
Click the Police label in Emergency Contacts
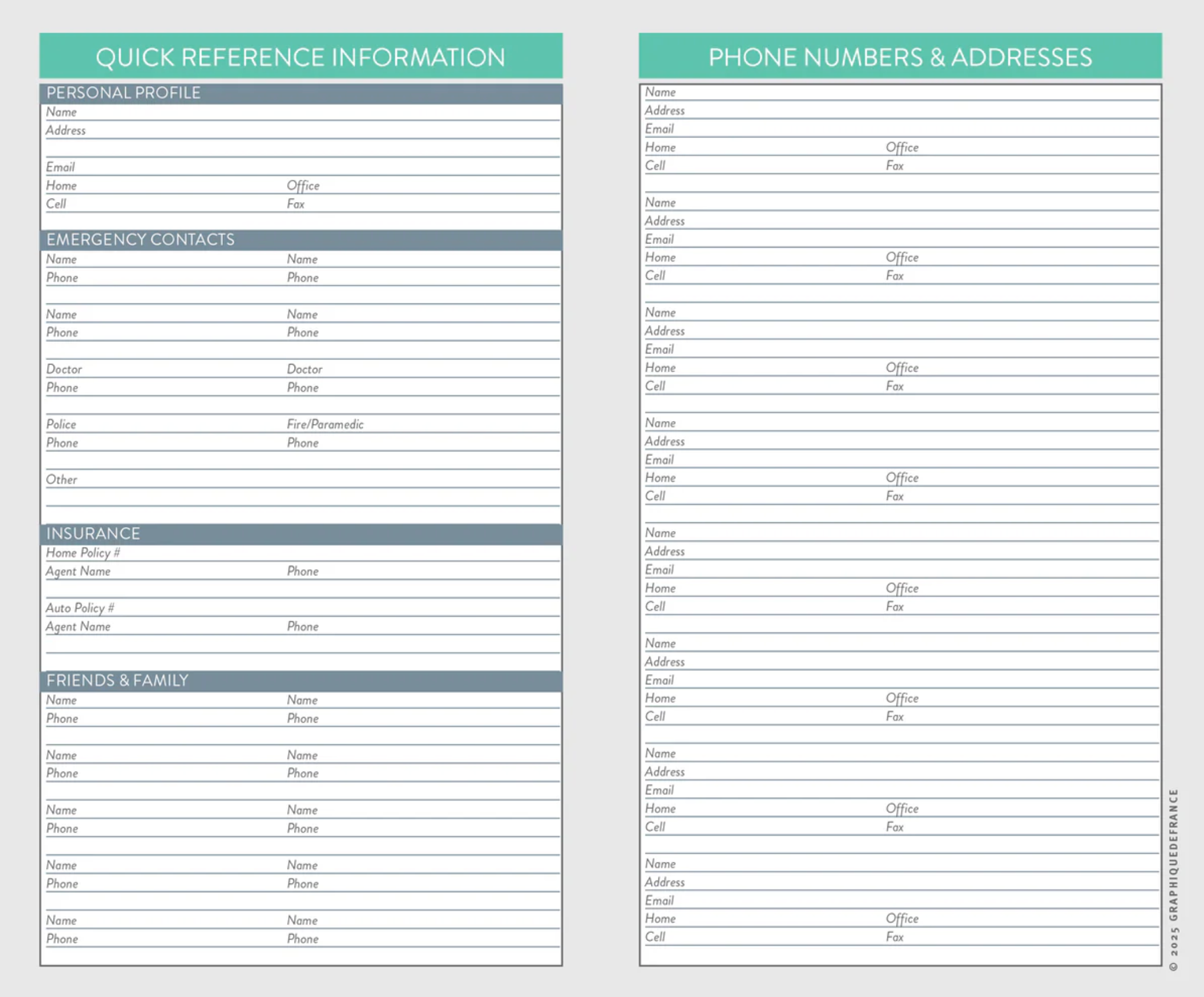[x=61, y=425]
